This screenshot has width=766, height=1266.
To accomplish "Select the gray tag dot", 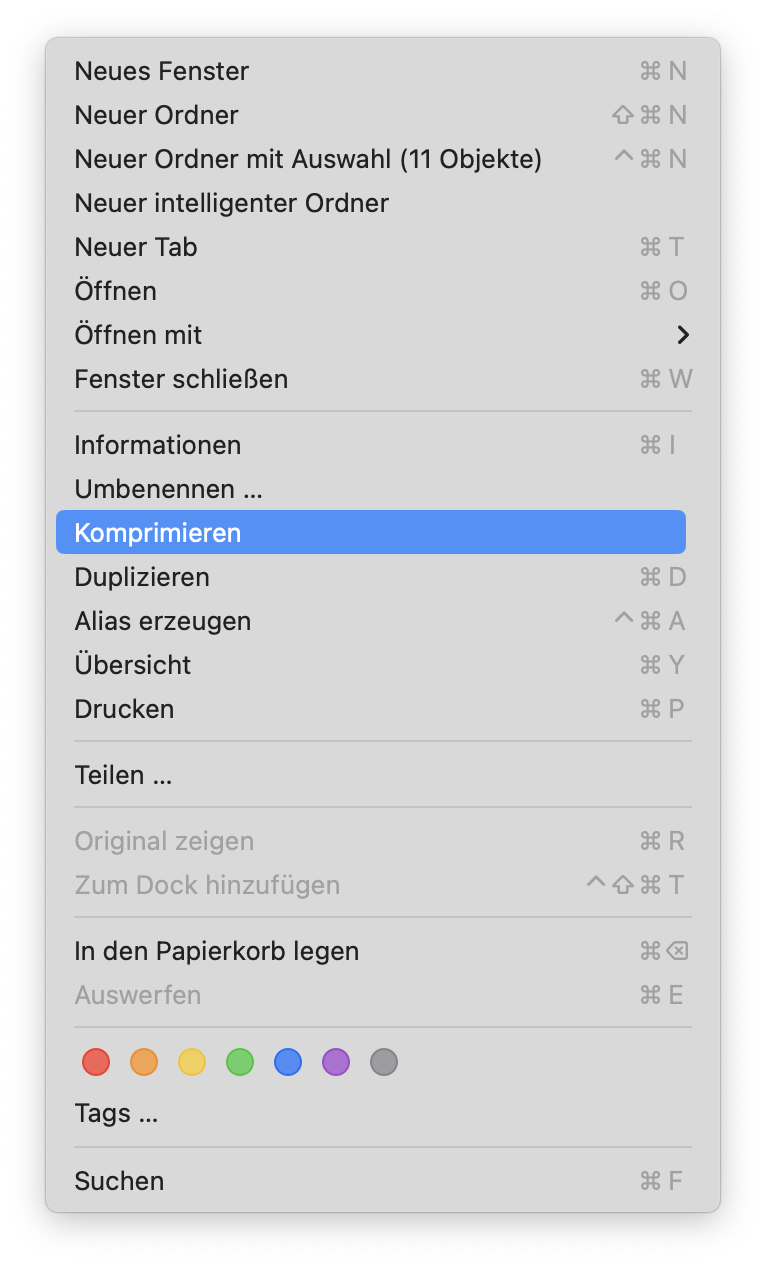I will pos(384,1062).
